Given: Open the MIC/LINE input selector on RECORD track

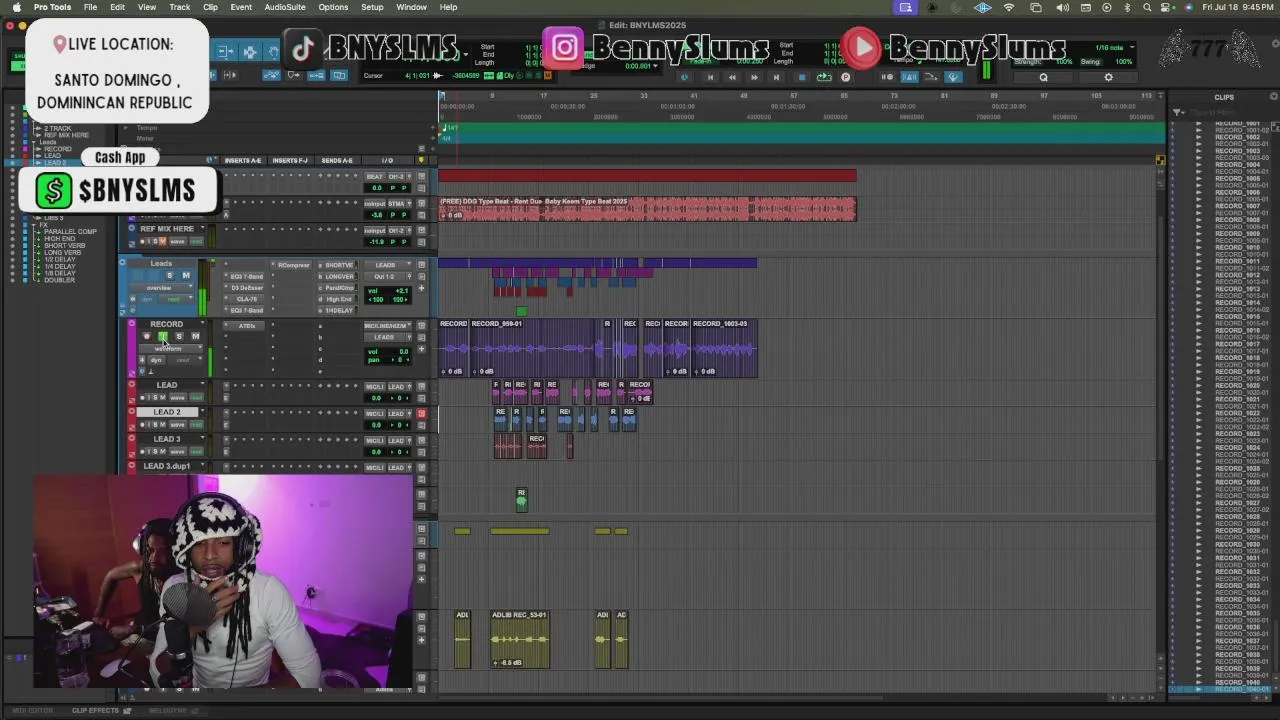Looking at the screenshot, I should pyautogui.click(x=387, y=326).
